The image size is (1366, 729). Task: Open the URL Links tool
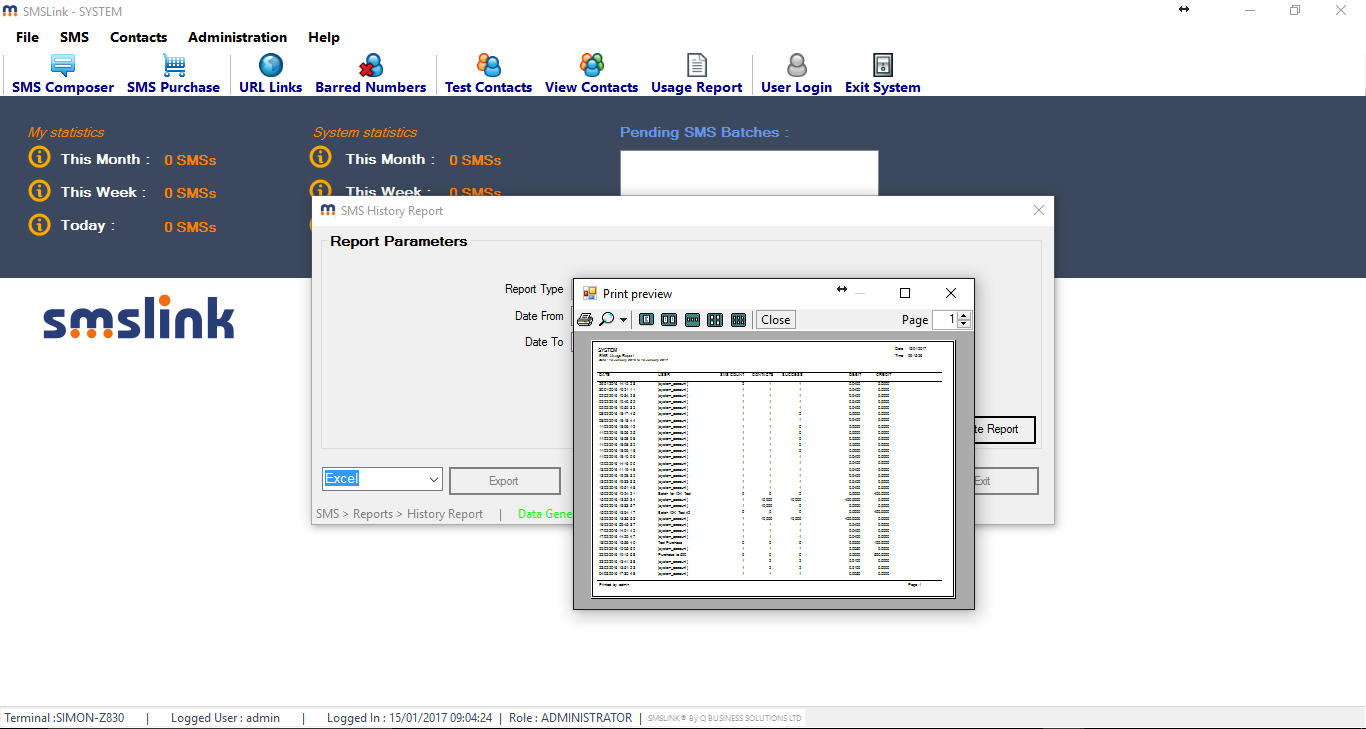coord(270,75)
